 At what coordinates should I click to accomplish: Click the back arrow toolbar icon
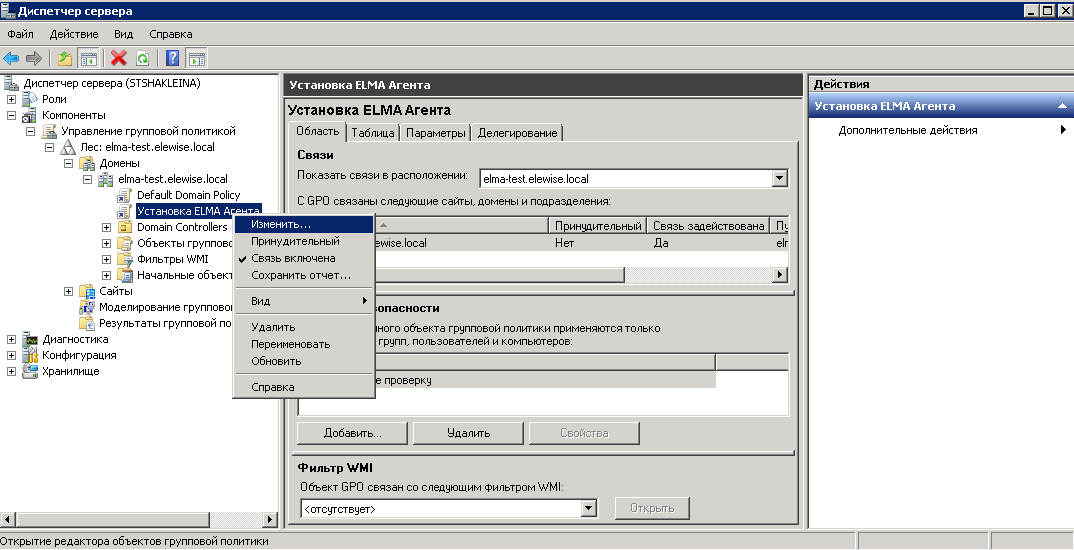pyautogui.click(x=12, y=58)
